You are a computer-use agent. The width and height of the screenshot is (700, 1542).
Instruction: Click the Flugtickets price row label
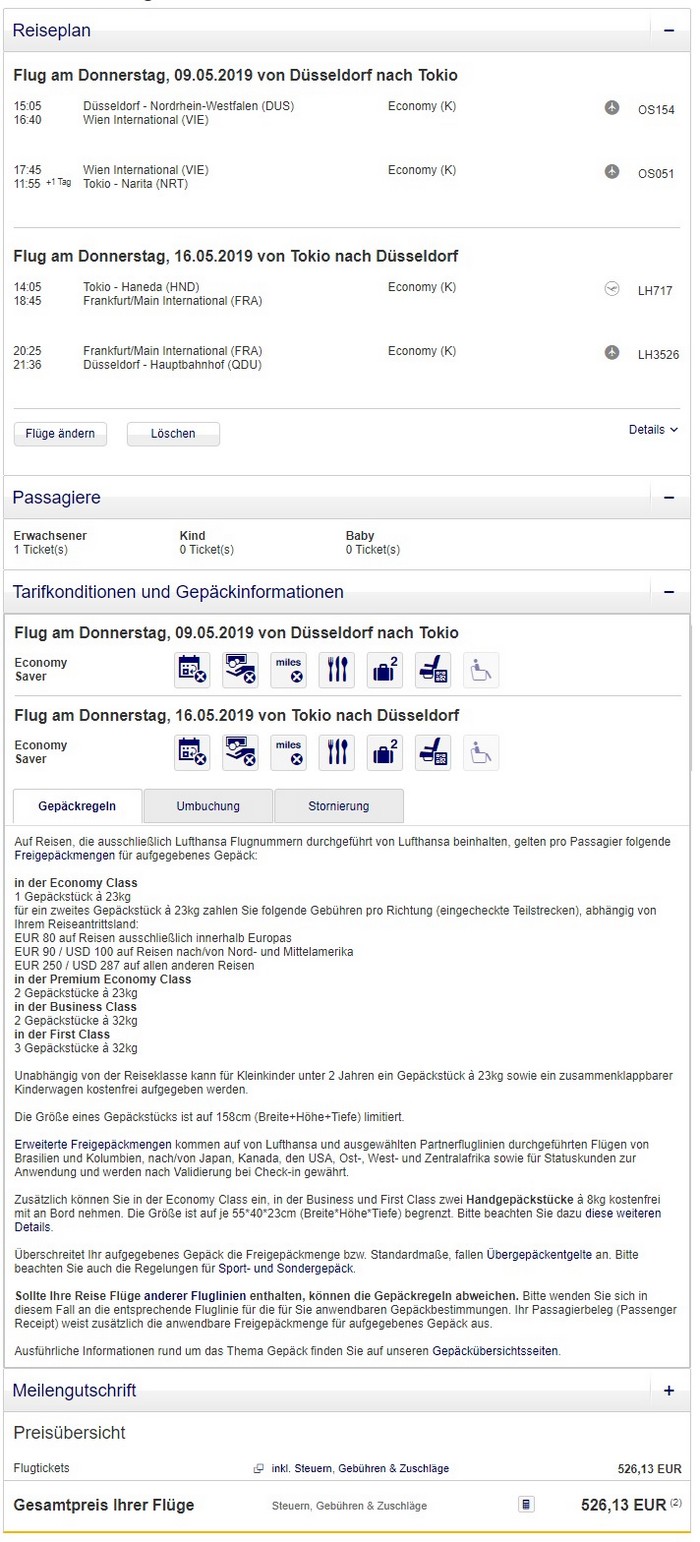(42, 1468)
